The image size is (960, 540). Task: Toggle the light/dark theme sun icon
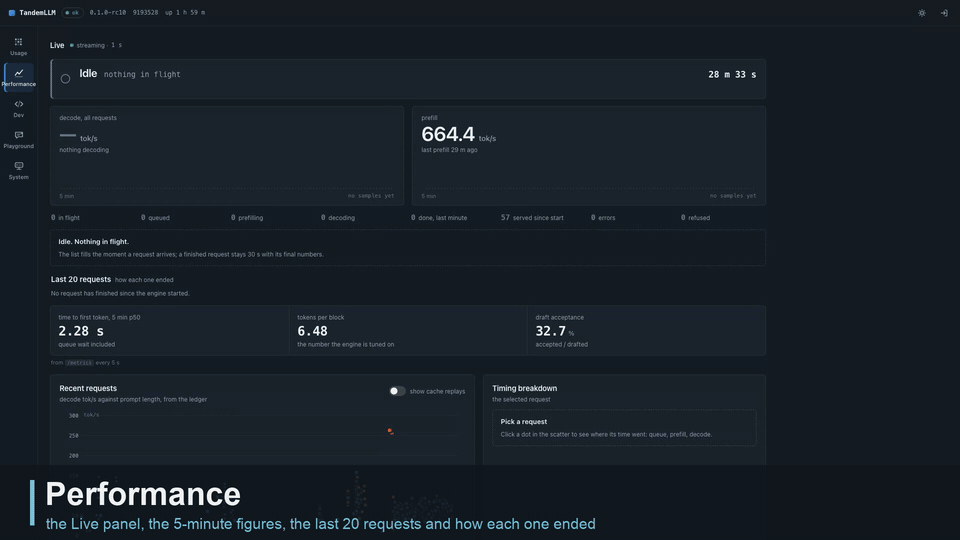click(x=921, y=13)
